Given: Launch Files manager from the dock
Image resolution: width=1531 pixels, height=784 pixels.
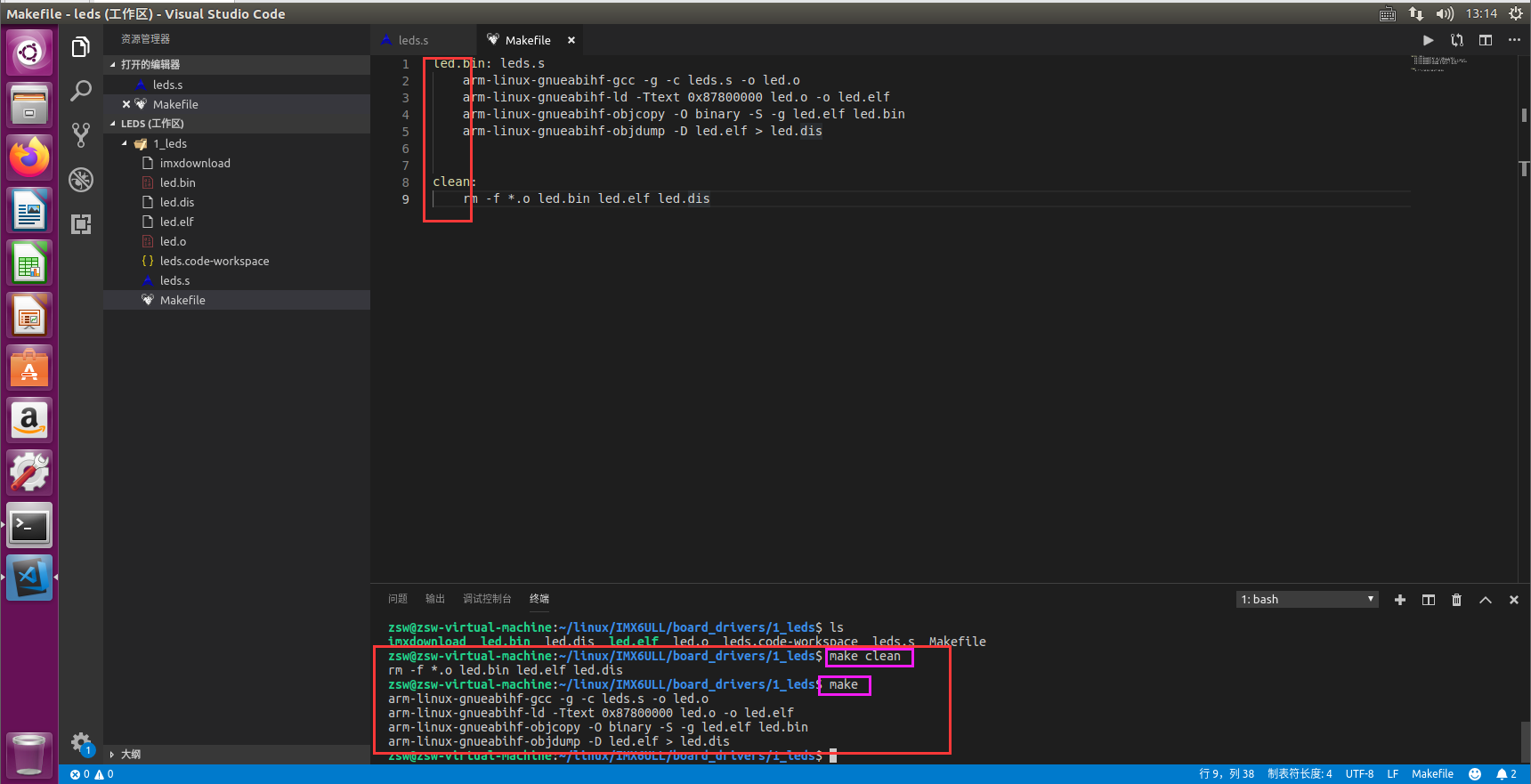Looking at the screenshot, I should 29,105.
